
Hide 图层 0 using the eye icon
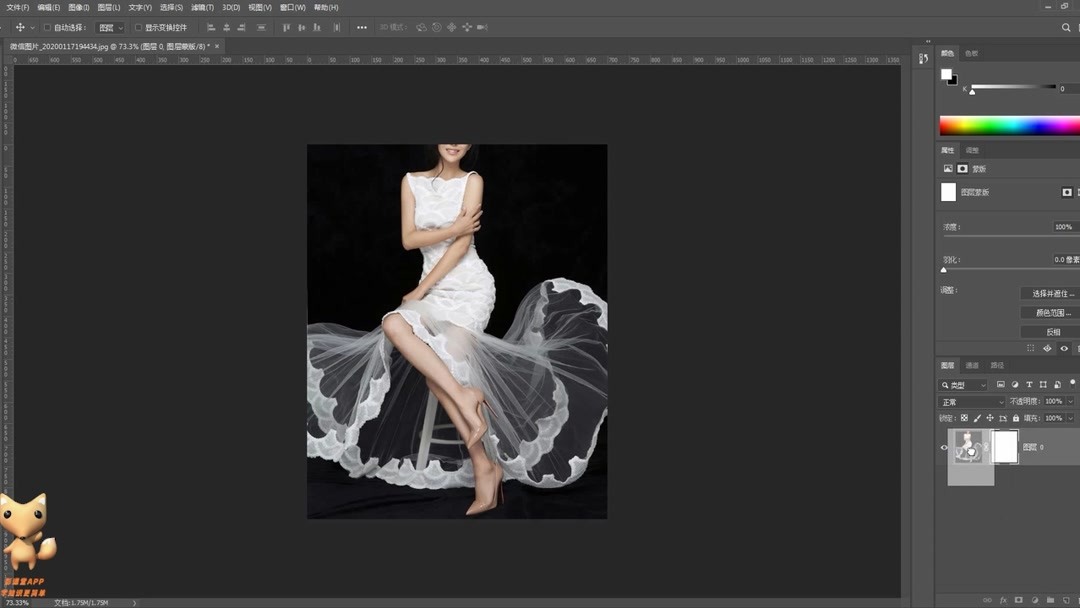[944, 447]
